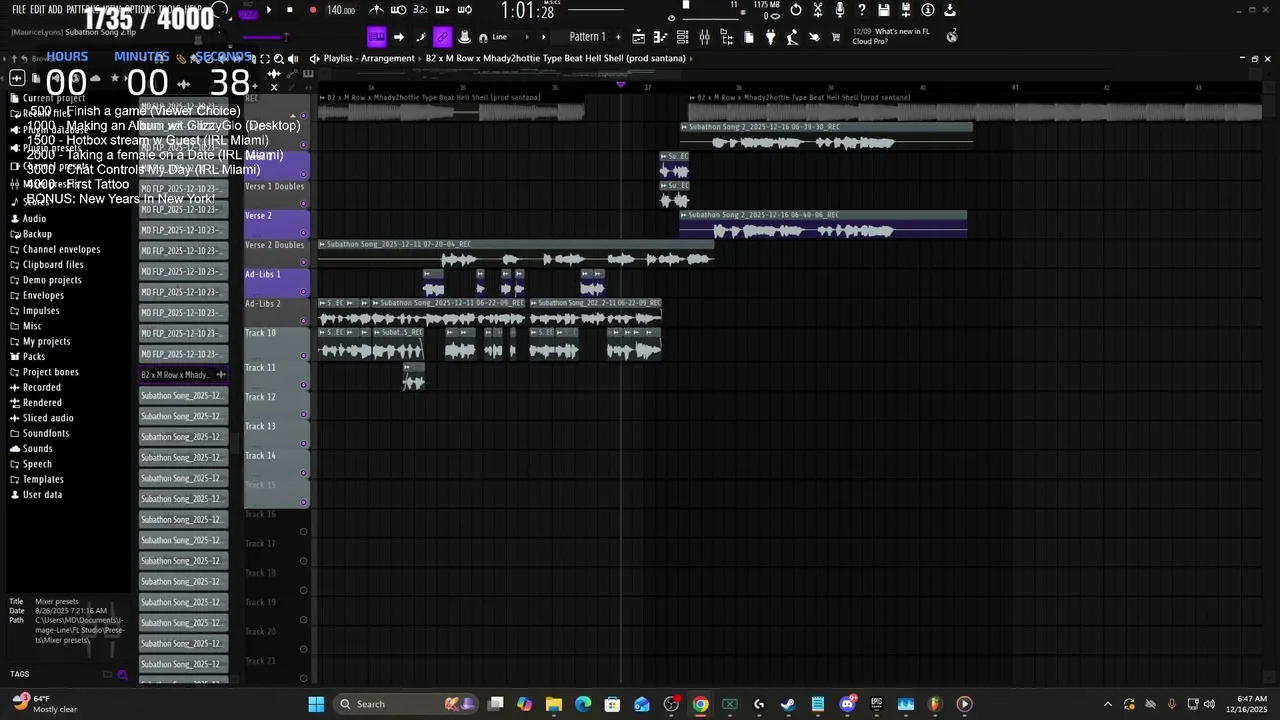This screenshot has width=1280, height=720.
Task: Click the Save new version icon
Action: coord(906,10)
